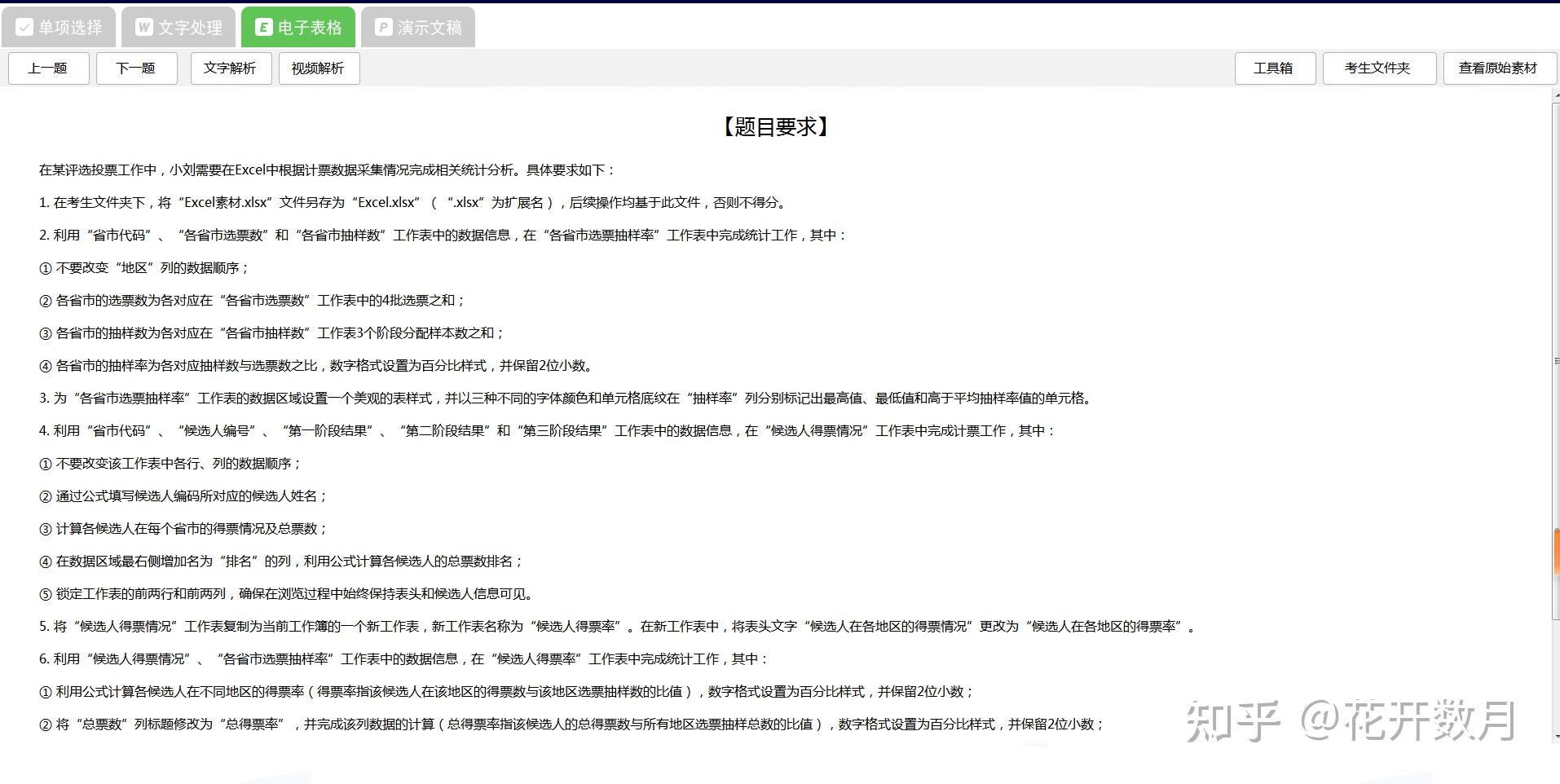Click the line starting "② 将“总票数”列标题"
This screenshot has height=784, width=1560.
(572, 725)
